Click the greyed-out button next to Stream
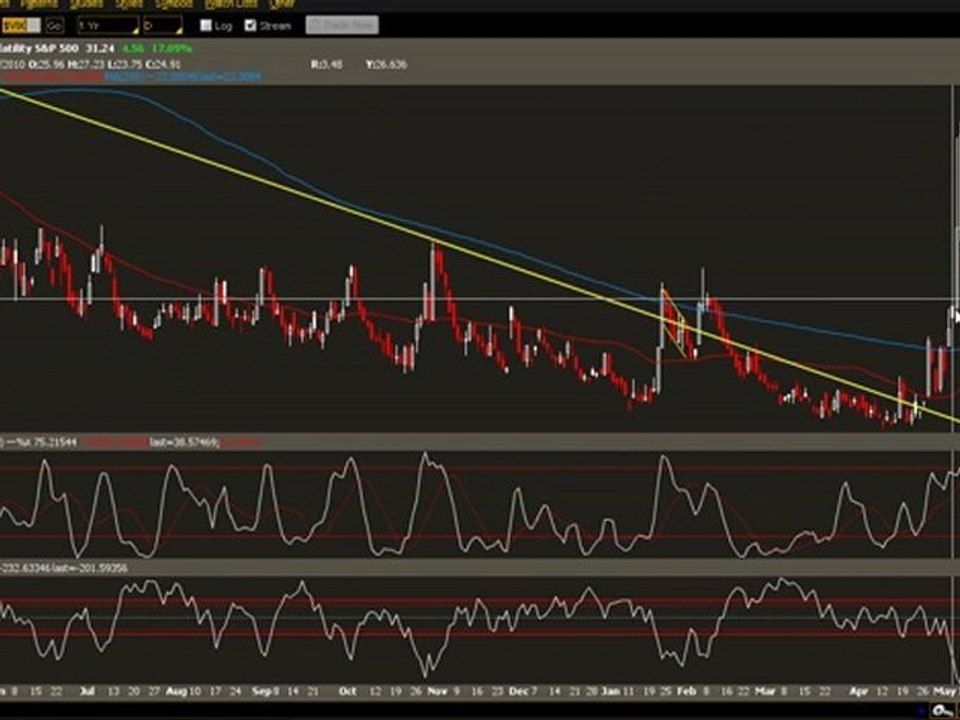This screenshot has width=960, height=720. 342,25
